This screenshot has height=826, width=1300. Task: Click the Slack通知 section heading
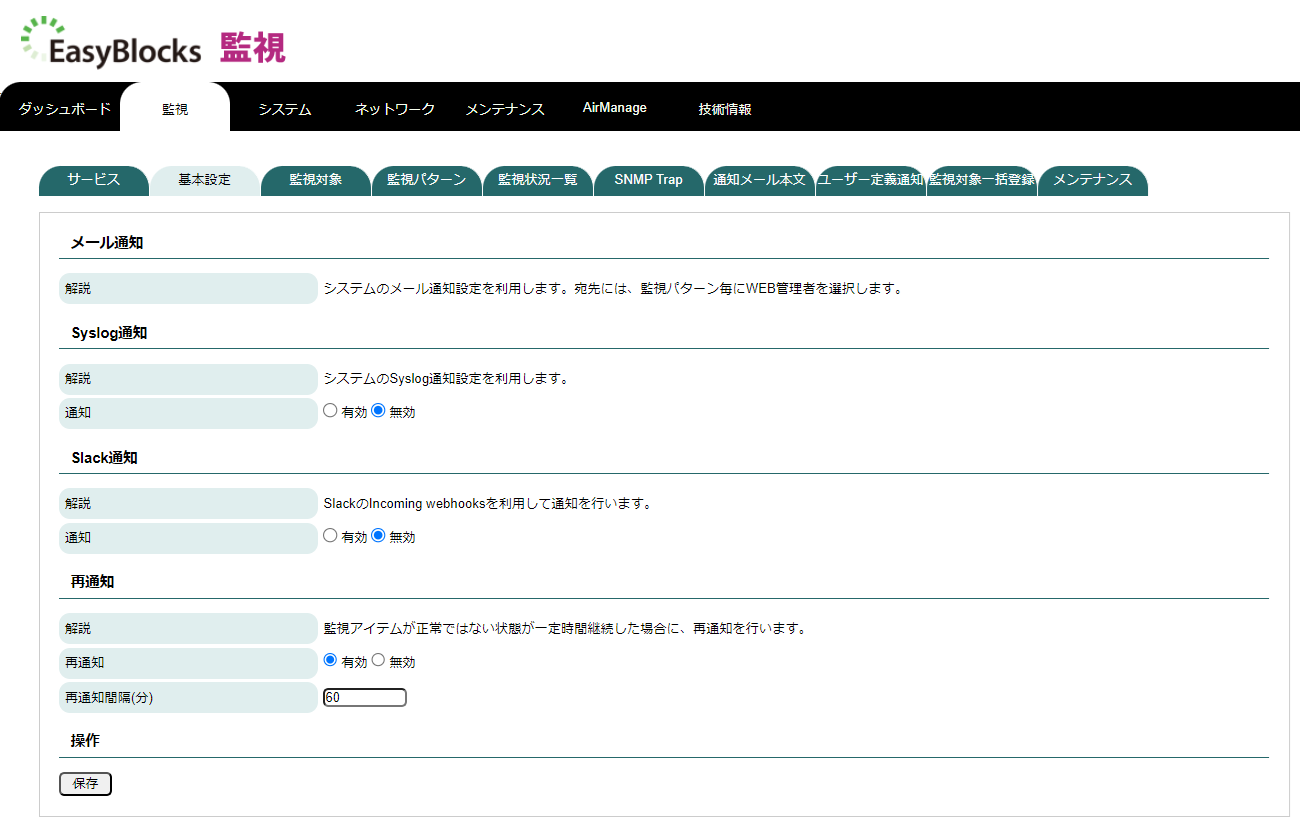click(105, 458)
